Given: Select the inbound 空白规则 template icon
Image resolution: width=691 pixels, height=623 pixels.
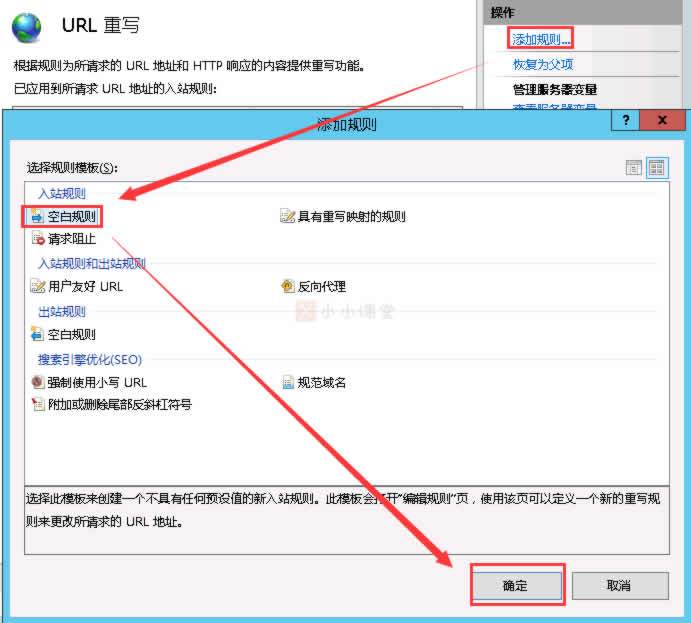Looking at the screenshot, I should tap(38, 216).
